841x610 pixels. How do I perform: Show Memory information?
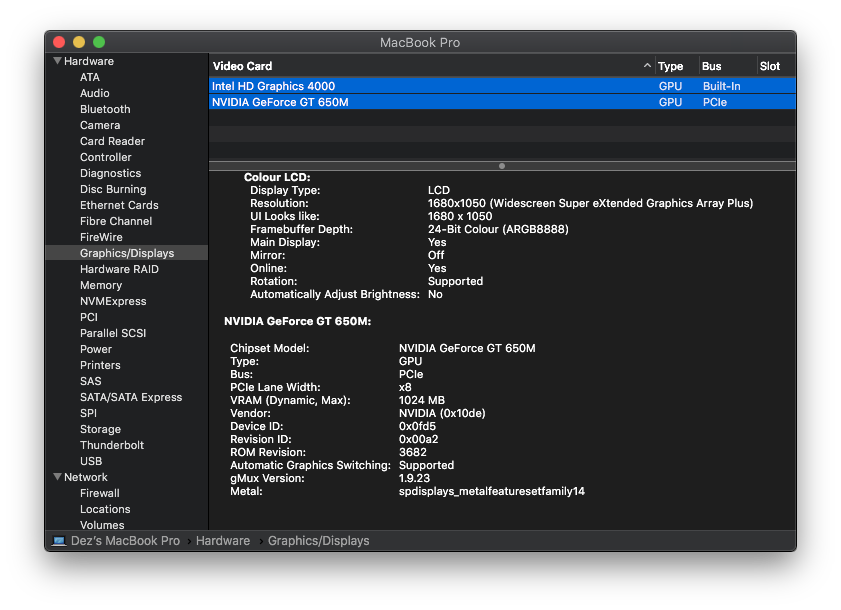pyautogui.click(x=101, y=285)
